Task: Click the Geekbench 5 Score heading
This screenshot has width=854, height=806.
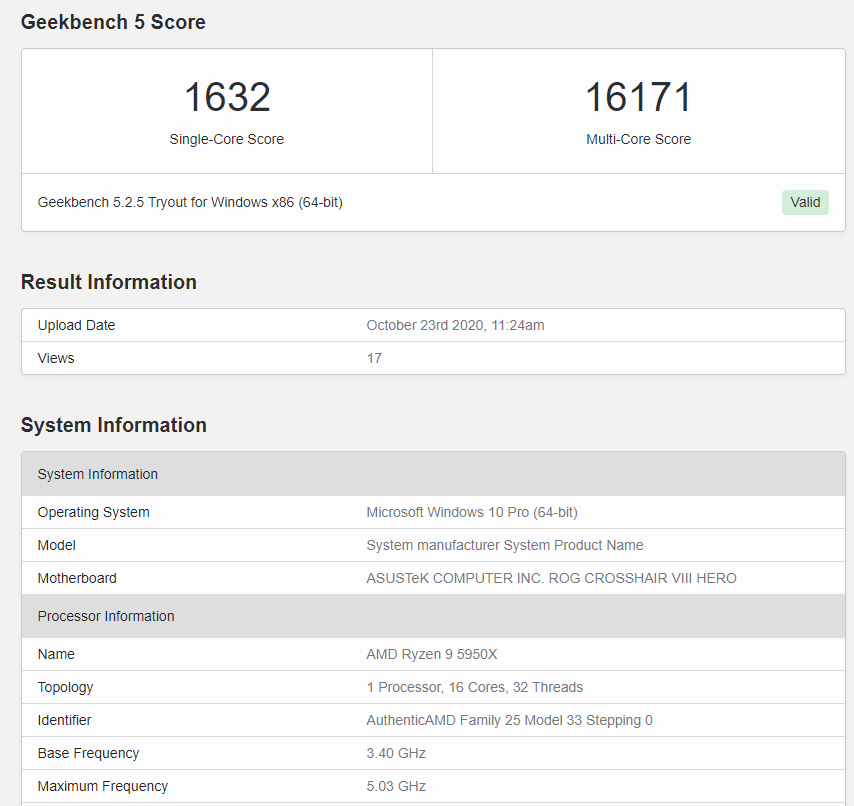Action: [113, 22]
